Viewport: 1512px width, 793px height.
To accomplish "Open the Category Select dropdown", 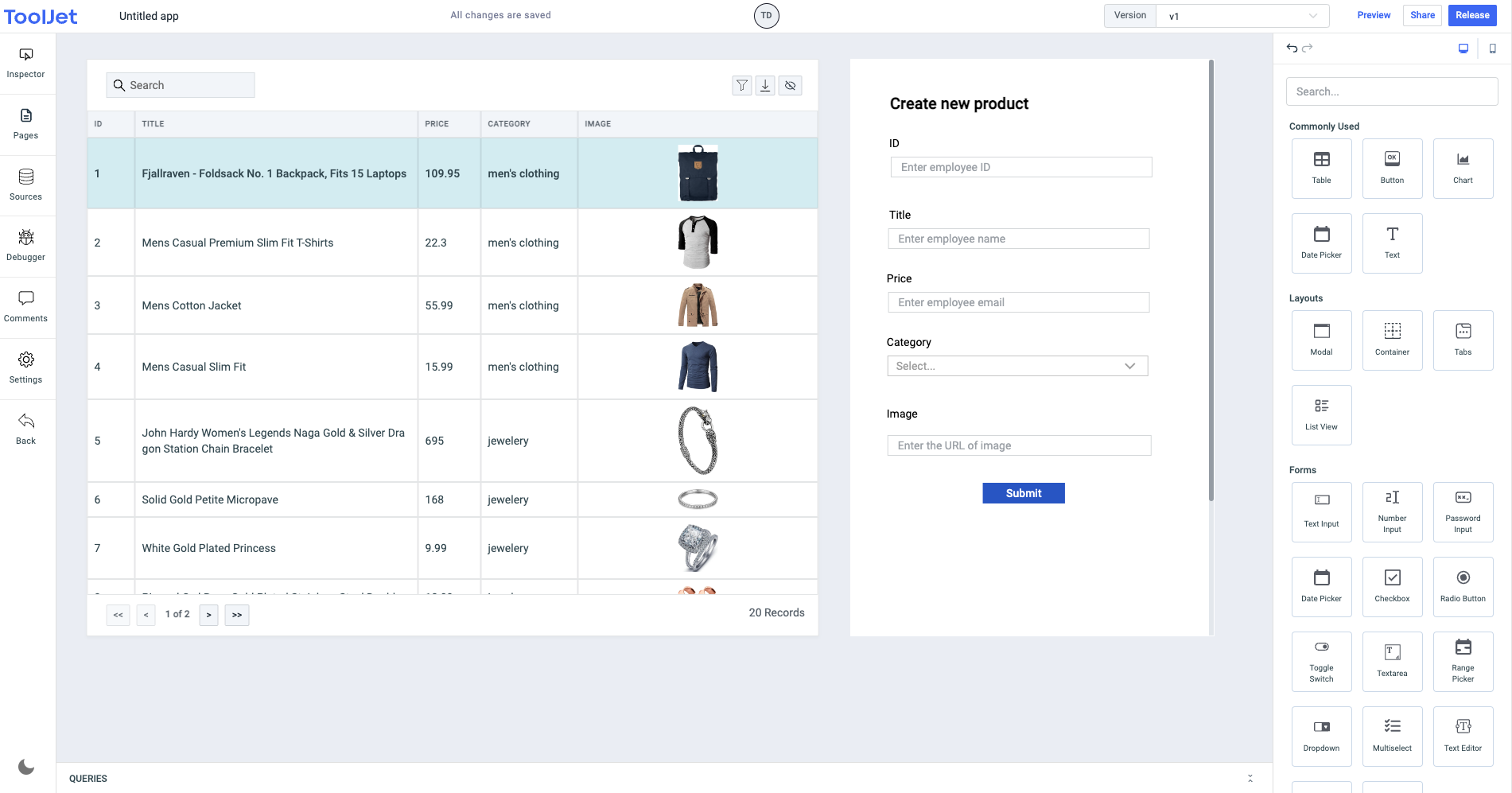I will [x=1016, y=366].
